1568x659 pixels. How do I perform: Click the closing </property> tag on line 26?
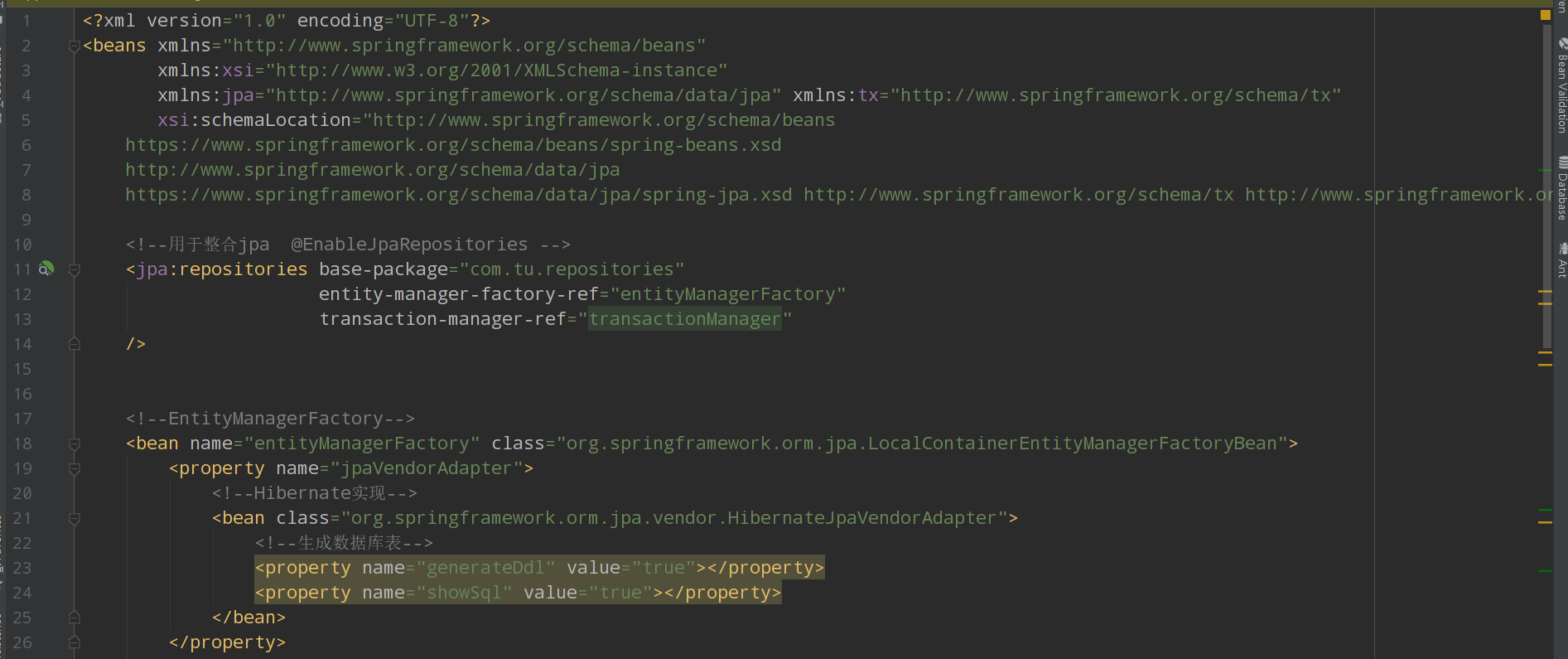tap(227, 642)
